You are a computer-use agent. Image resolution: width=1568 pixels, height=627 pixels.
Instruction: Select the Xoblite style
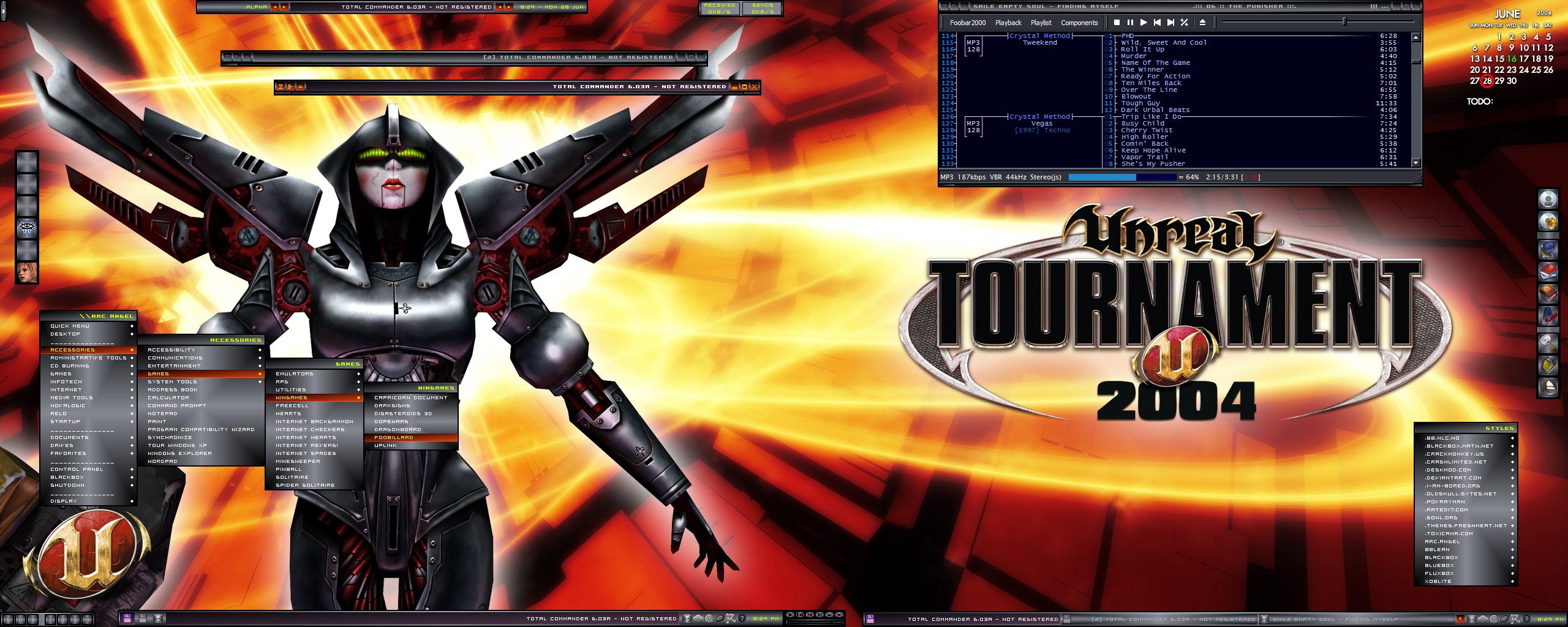tap(1465, 582)
